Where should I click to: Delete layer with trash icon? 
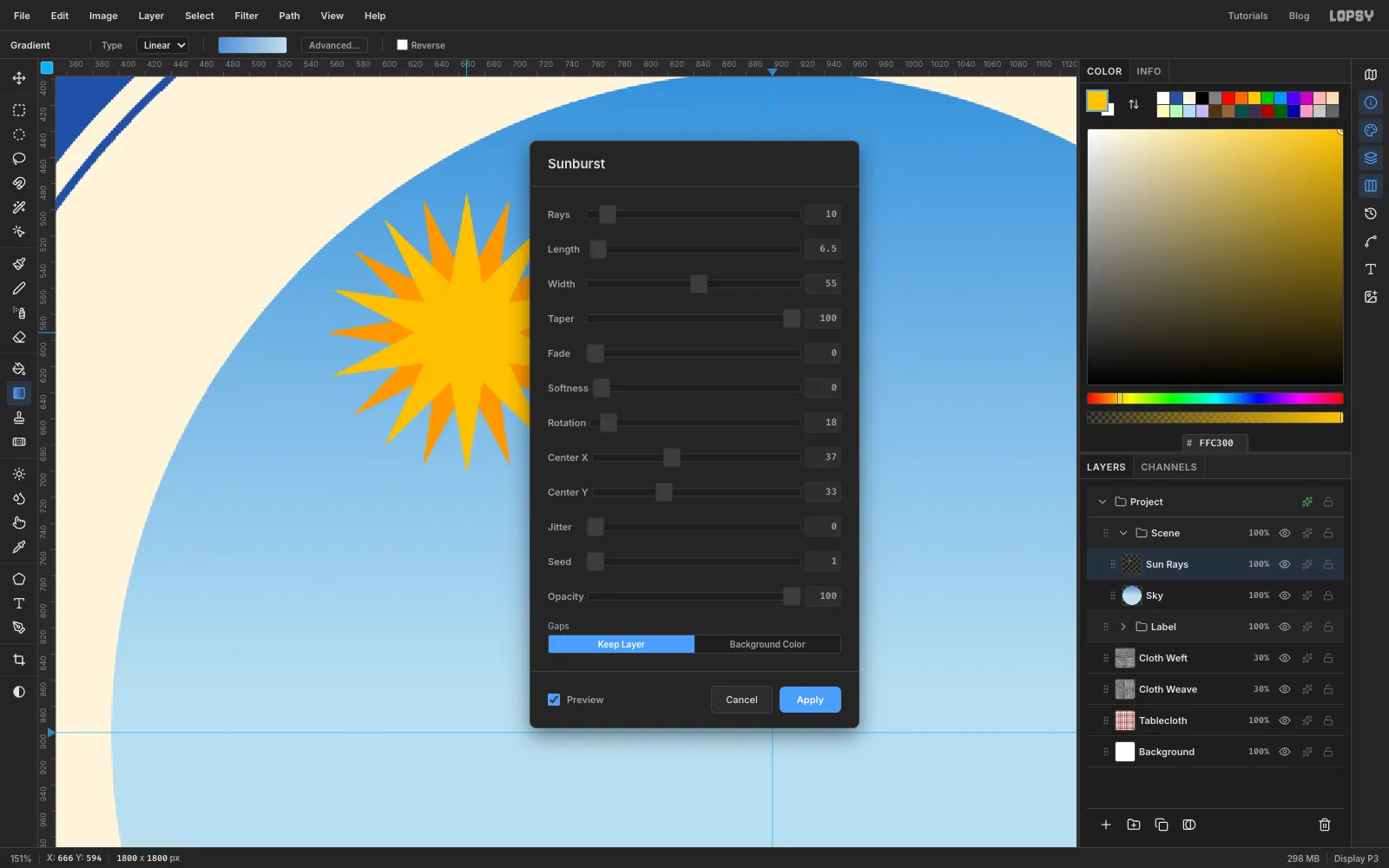1325,825
